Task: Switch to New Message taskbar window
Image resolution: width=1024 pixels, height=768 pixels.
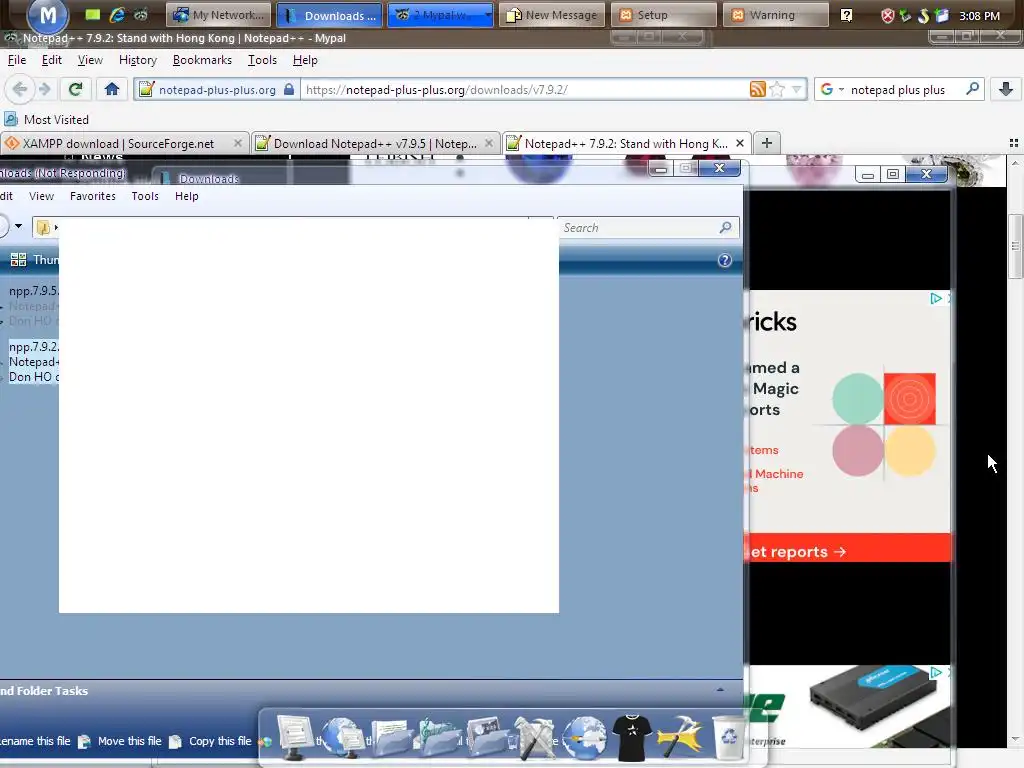Action: coord(552,15)
